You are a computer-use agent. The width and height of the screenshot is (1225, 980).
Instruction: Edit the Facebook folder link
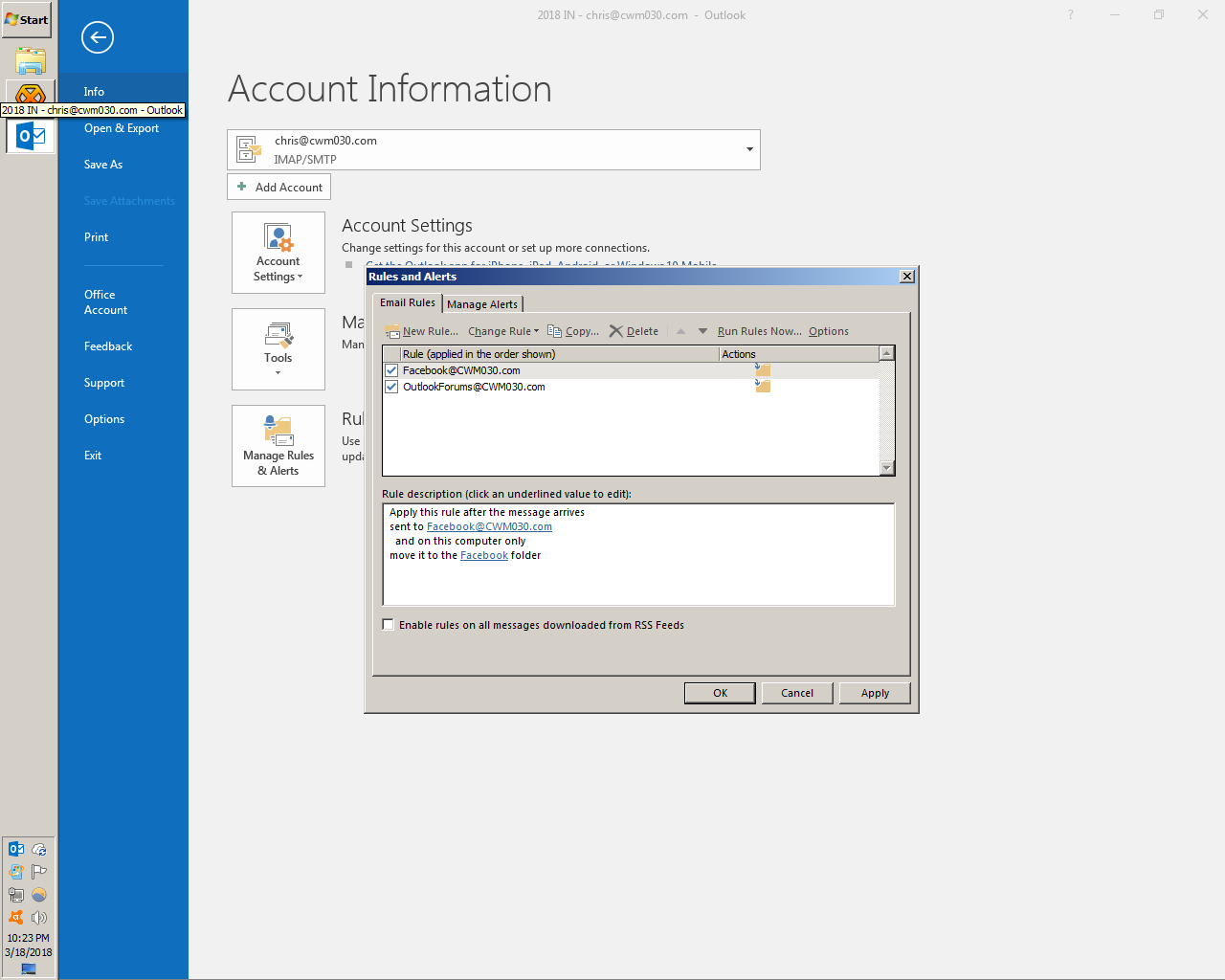point(484,555)
